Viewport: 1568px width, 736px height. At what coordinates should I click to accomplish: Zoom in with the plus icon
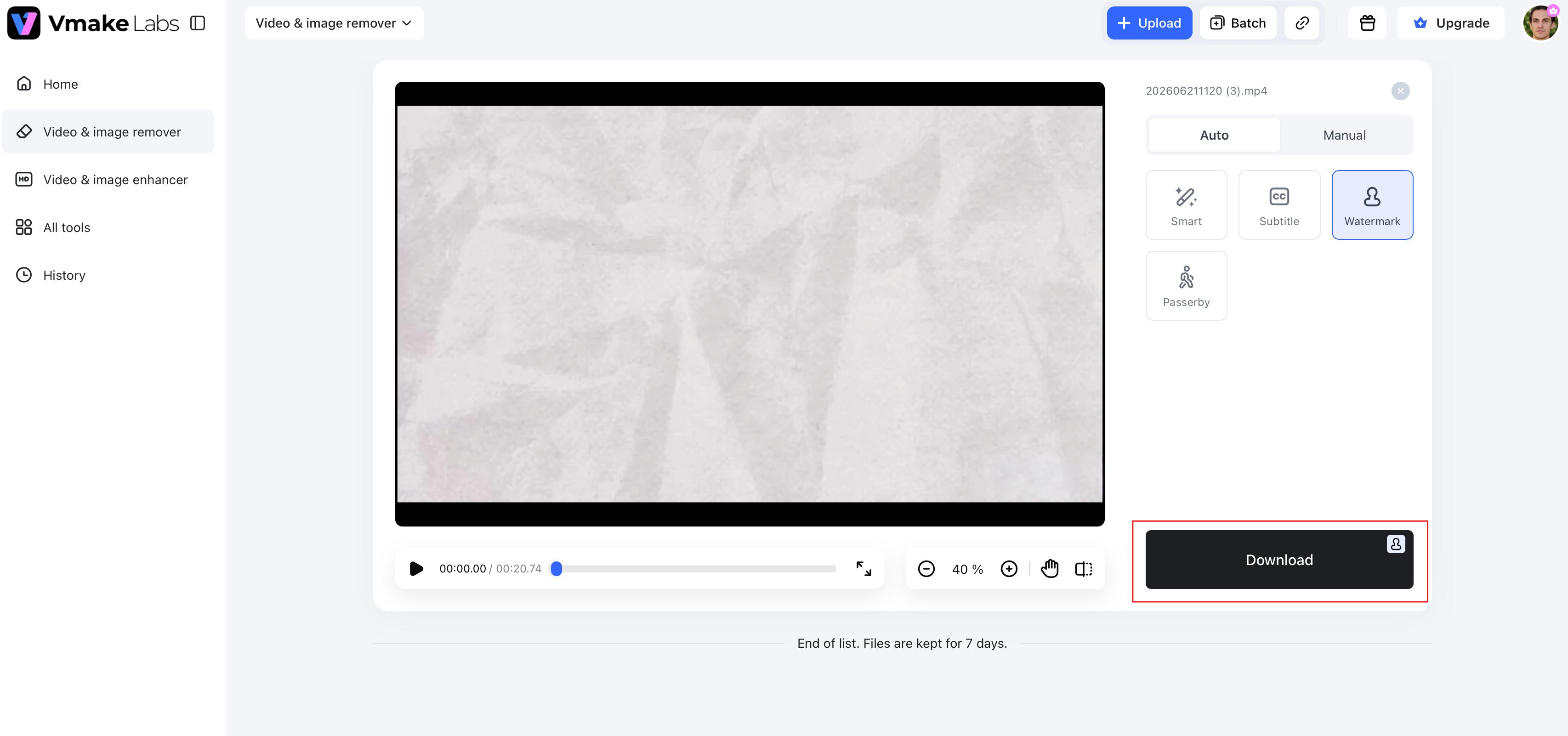[x=1009, y=569]
